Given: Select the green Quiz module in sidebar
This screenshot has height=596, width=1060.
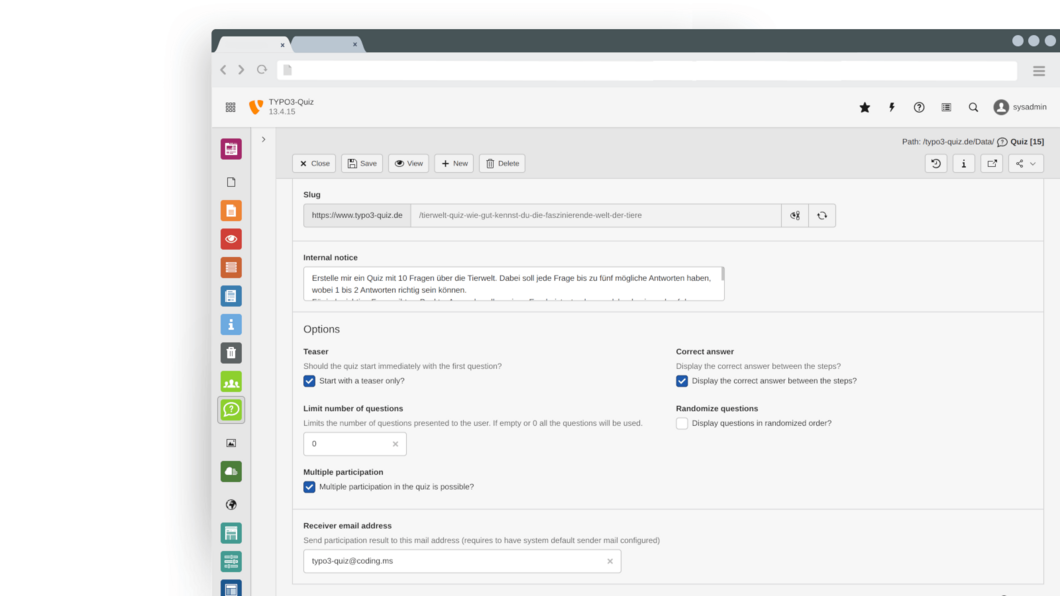Looking at the screenshot, I should click(x=231, y=410).
